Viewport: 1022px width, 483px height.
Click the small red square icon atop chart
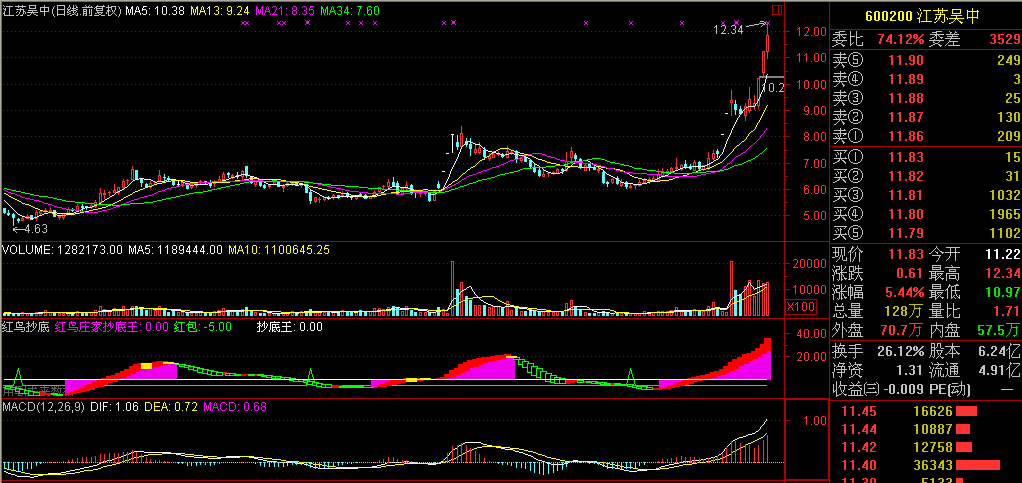pyautogui.click(x=775, y=11)
